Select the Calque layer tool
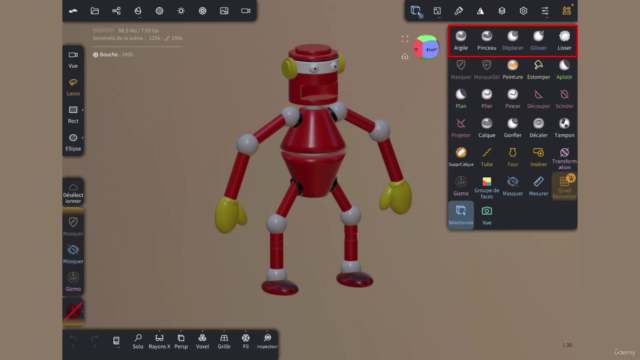This screenshot has width=640, height=360. [487, 128]
